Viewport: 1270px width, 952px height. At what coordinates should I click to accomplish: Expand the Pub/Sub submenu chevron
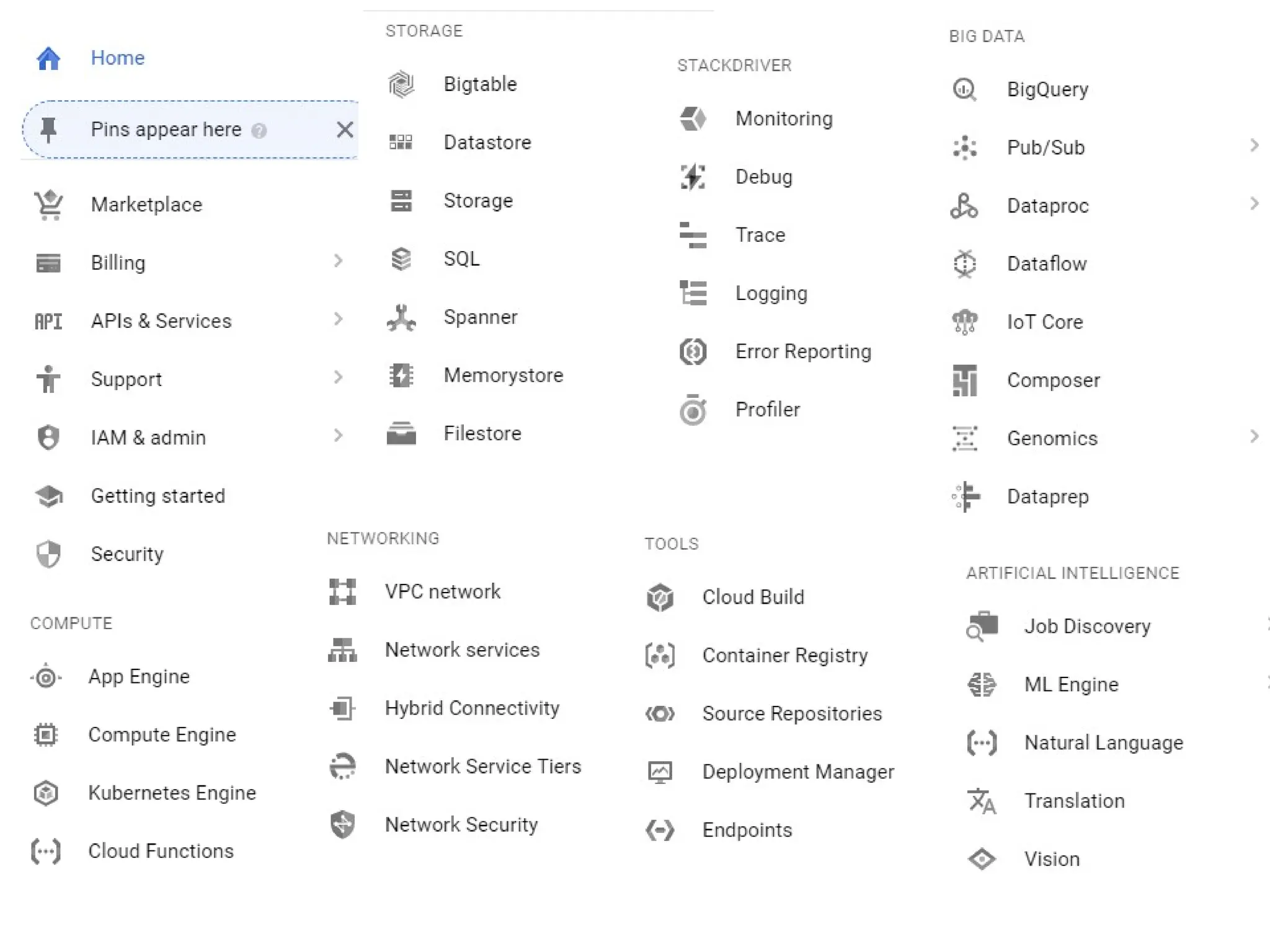click(x=1254, y=146)
